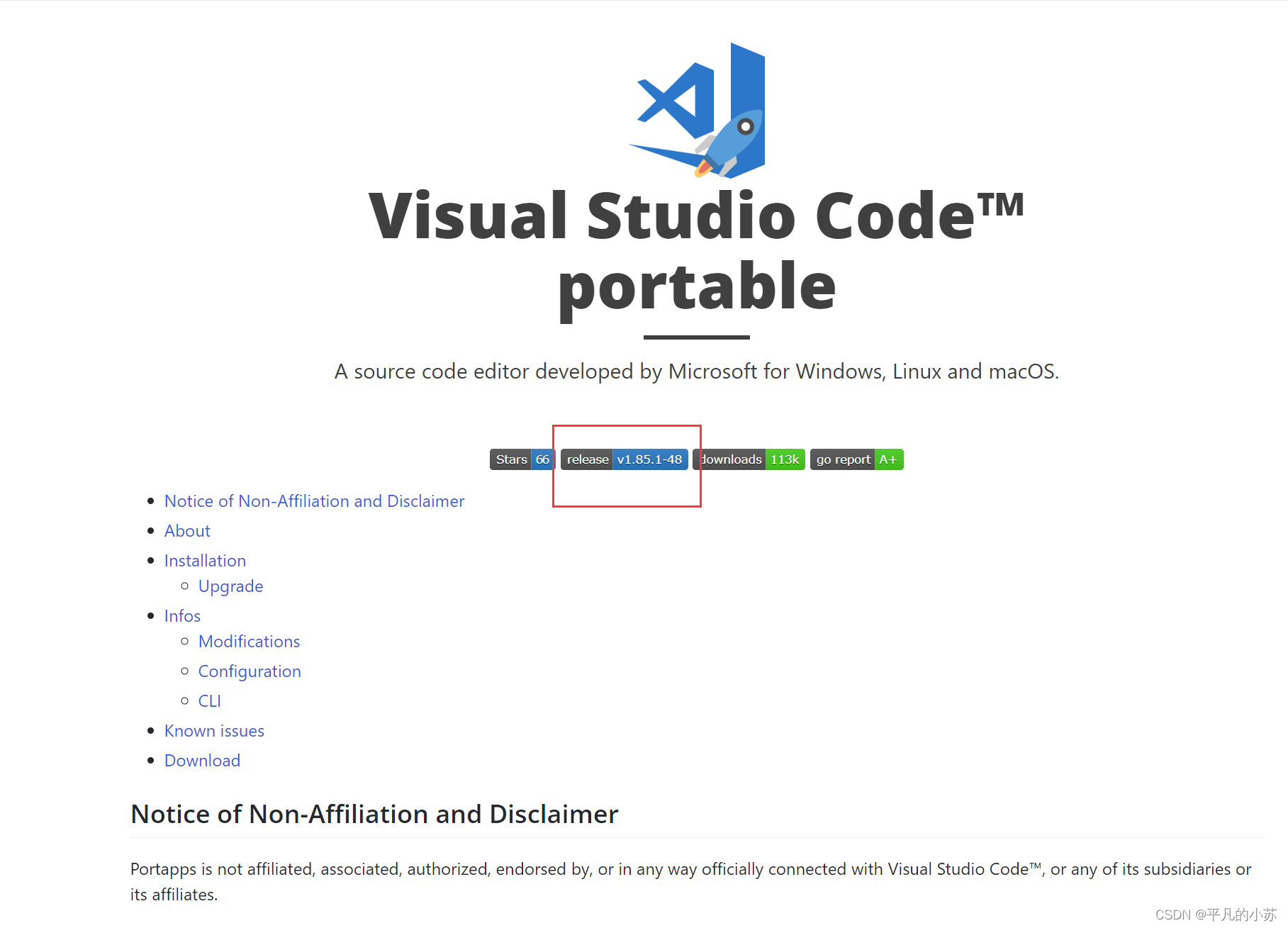
Task: Click the downloads 113k badge
Action: (749, 459)
